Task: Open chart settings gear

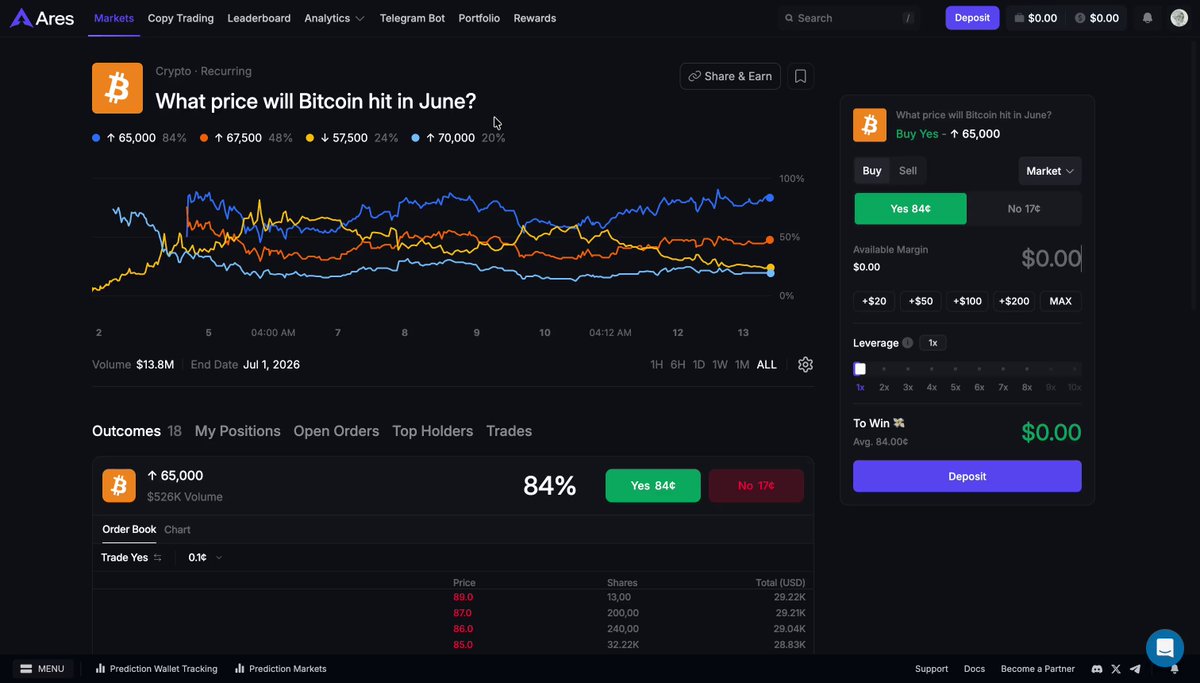Action: point(805,365)
